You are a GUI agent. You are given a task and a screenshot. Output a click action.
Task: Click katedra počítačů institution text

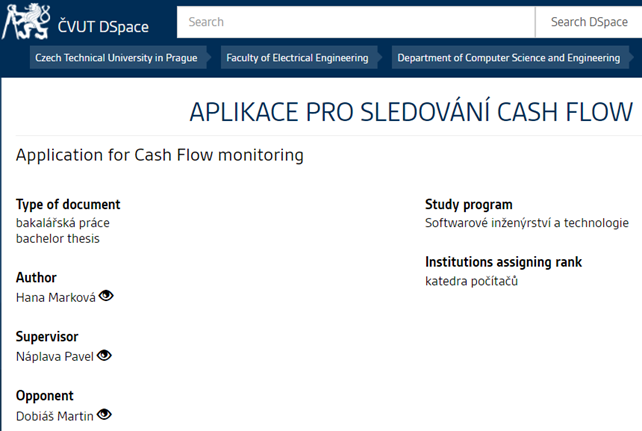click(x=471, y=281)
